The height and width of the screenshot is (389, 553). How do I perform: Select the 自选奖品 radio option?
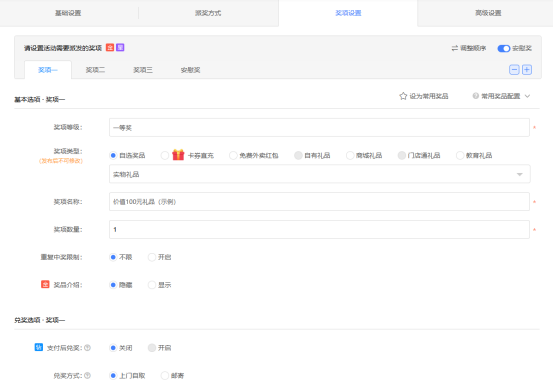coord(113,155)
